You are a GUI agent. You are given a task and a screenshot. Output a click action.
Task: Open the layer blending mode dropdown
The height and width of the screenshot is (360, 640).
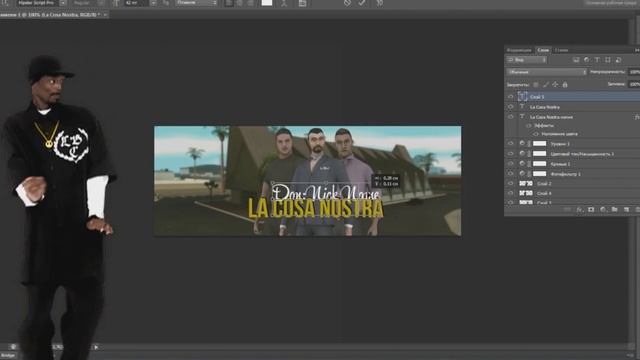(x=547, y=72)
